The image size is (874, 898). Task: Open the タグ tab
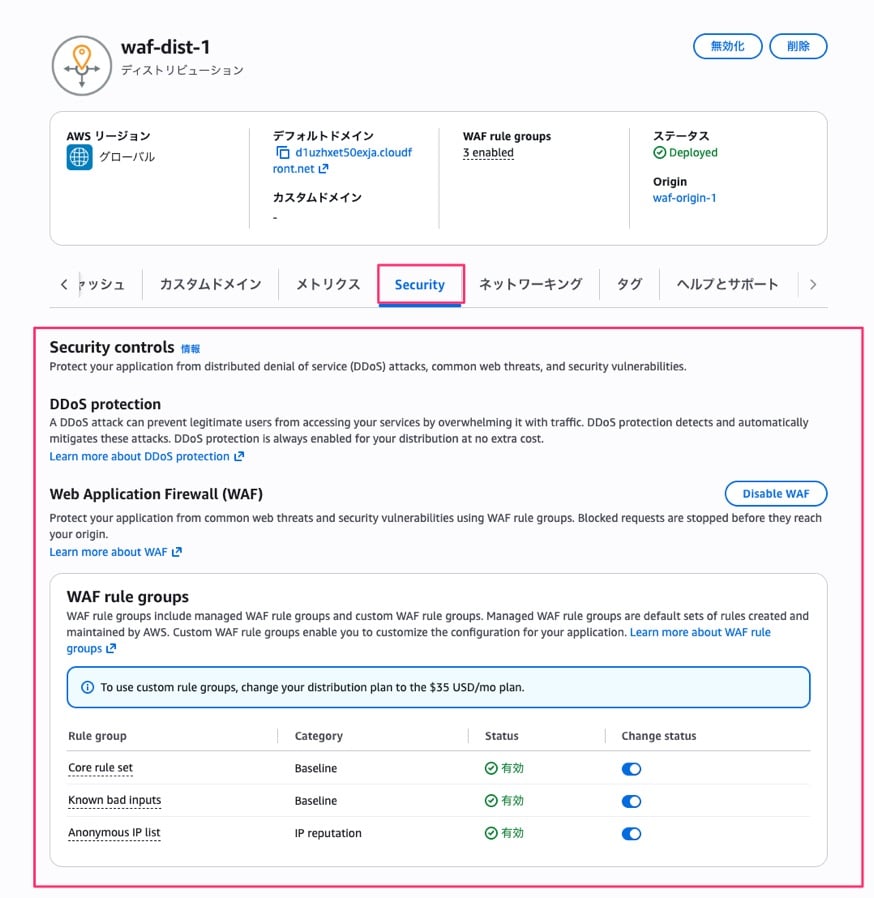coord(629,284)
